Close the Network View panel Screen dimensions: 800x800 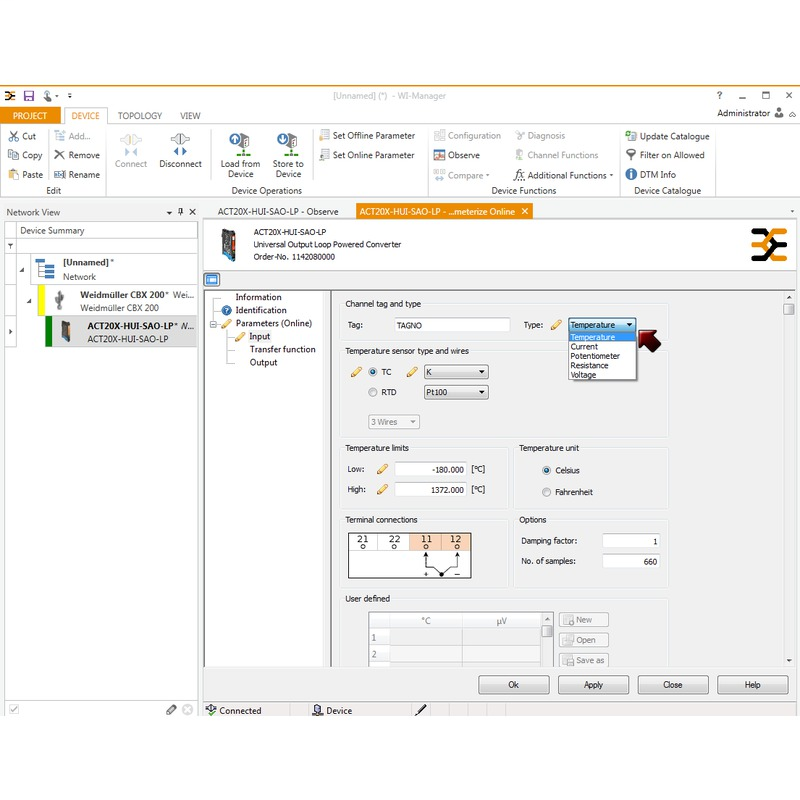192,212
